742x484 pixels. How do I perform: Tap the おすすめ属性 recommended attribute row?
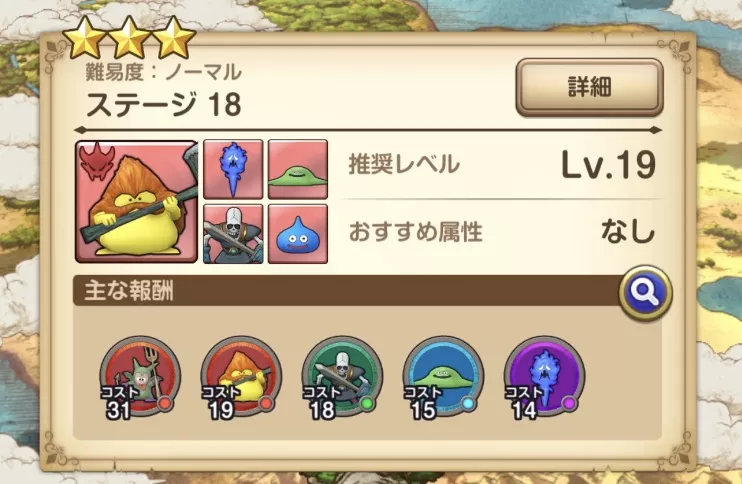(x=502, y=232)
